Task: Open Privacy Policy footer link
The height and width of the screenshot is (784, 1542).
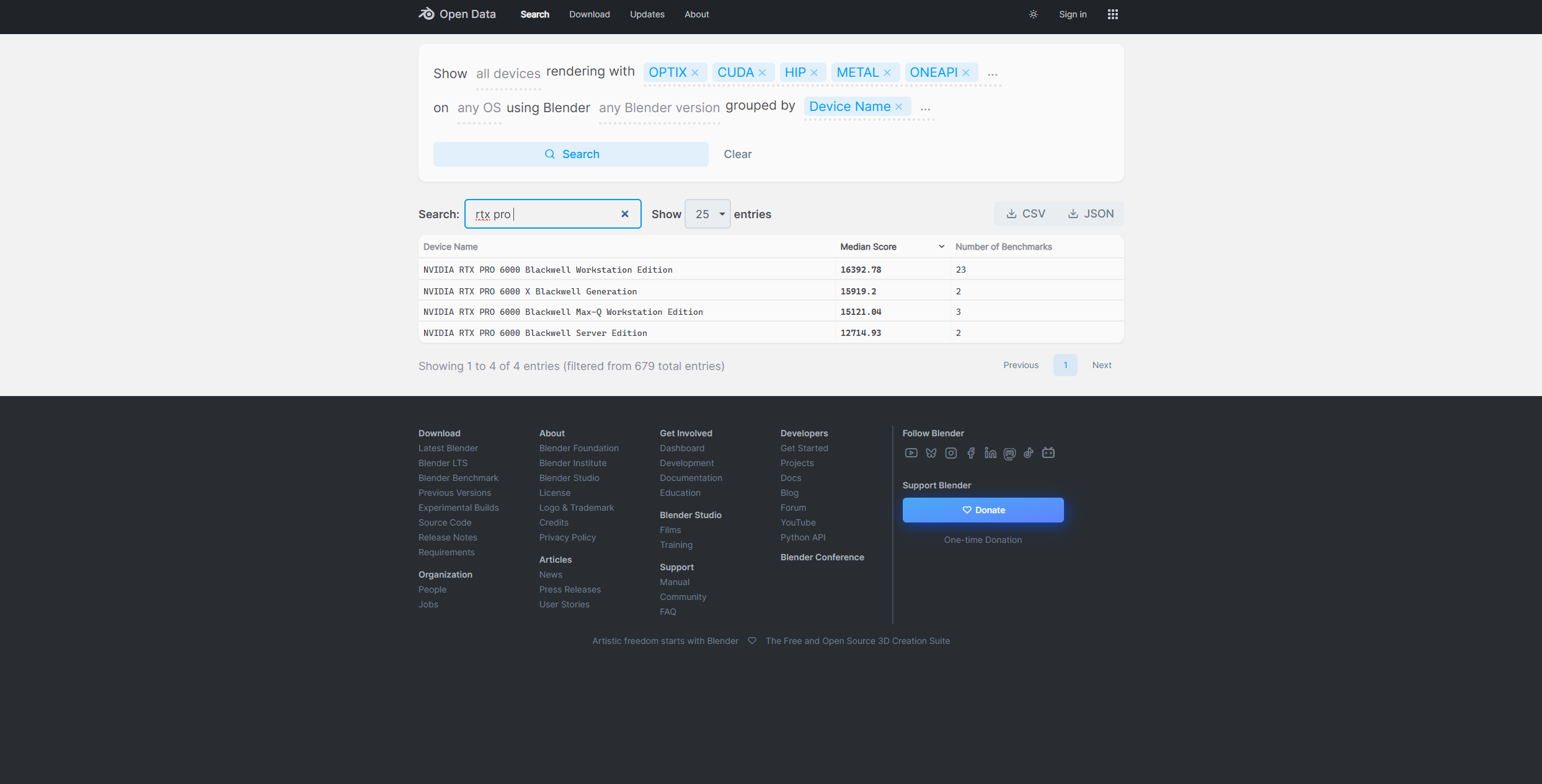Action: pyautogui.click(x=567, y=537)
